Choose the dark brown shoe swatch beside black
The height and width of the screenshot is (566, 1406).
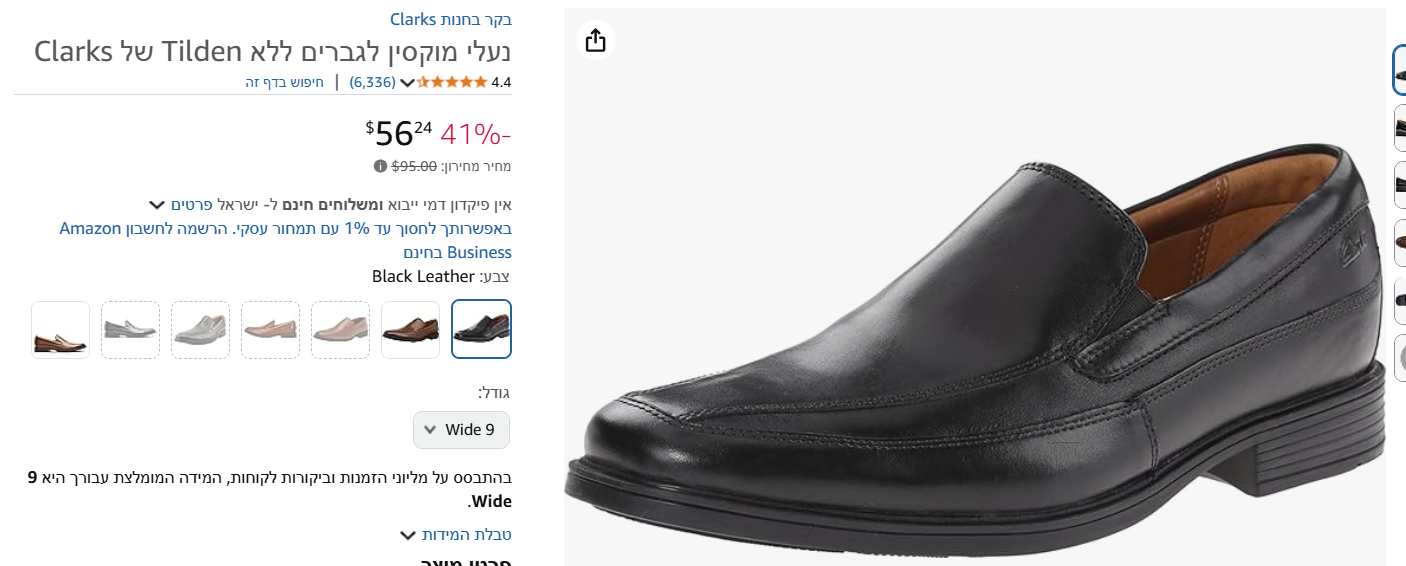click(x=411, y=329)
